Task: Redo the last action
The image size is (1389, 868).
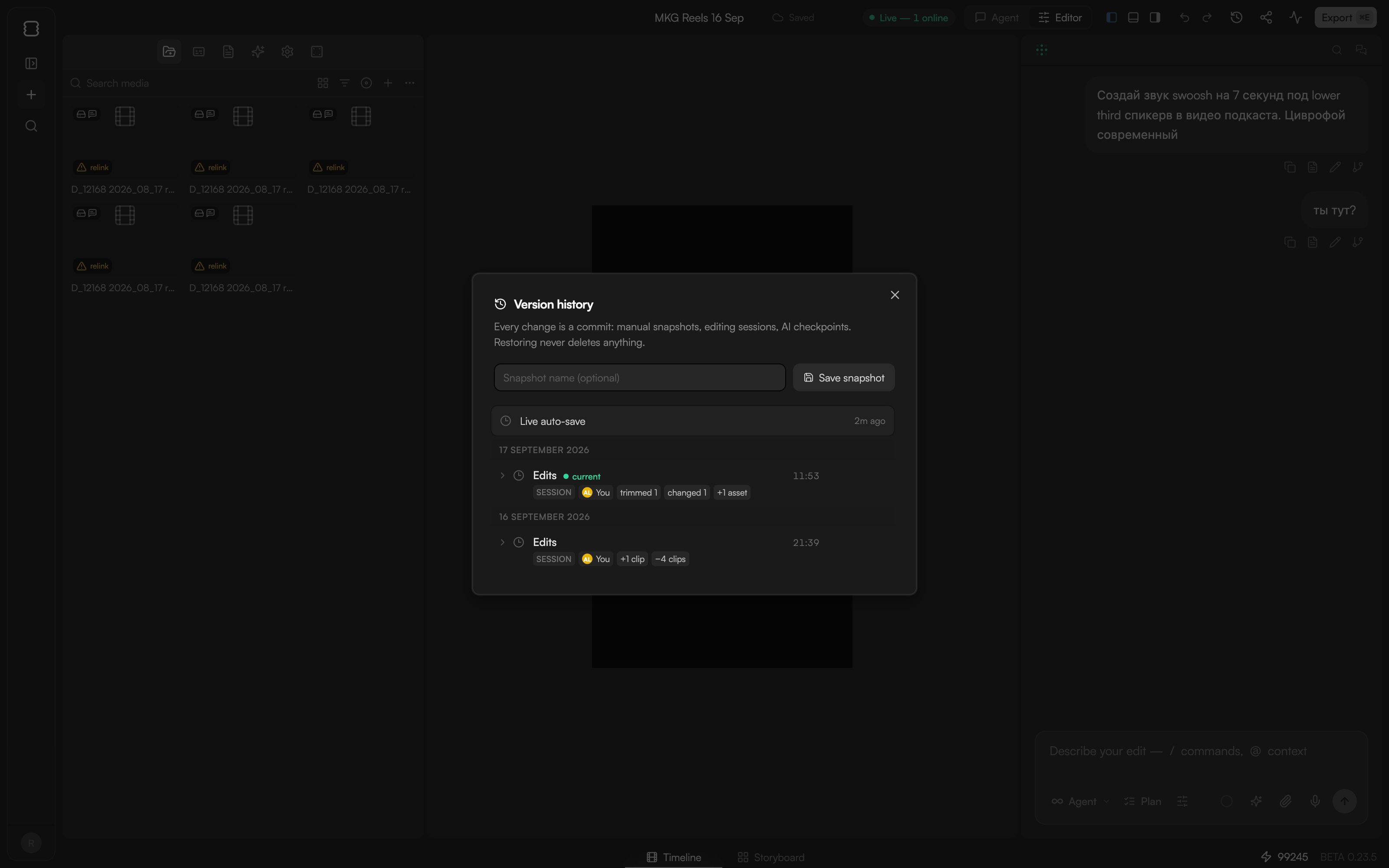Action: coord(1207,18)
